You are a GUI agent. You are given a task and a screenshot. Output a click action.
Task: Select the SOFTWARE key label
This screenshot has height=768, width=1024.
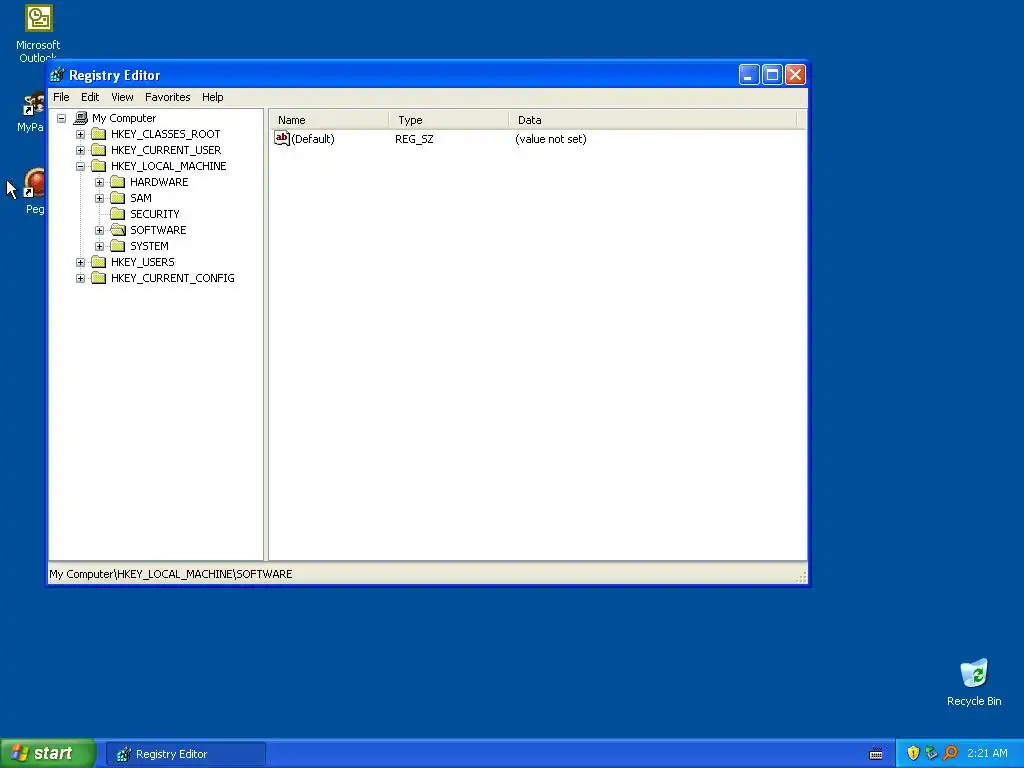158,230
